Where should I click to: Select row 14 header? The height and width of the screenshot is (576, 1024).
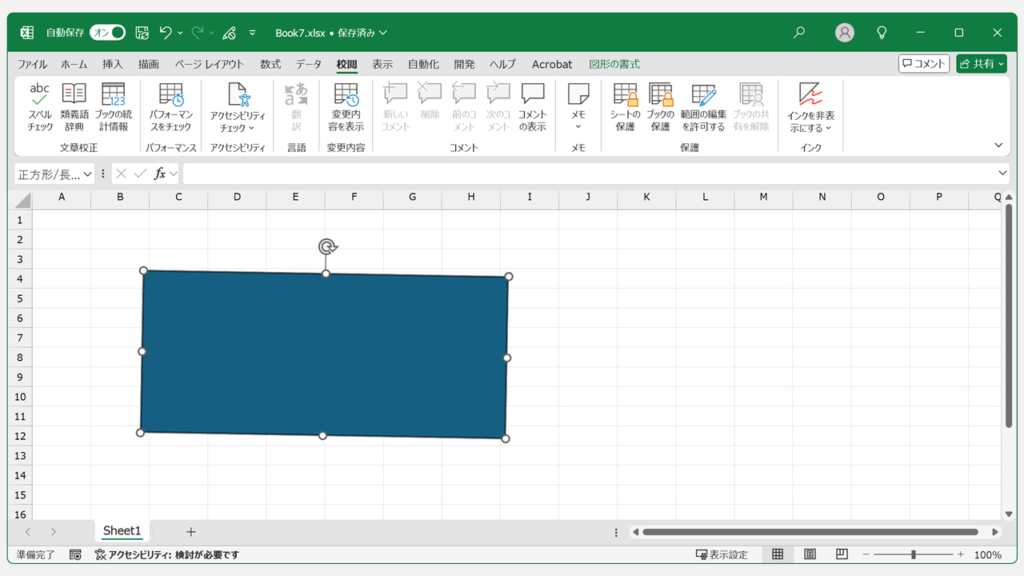coord(20,475)
